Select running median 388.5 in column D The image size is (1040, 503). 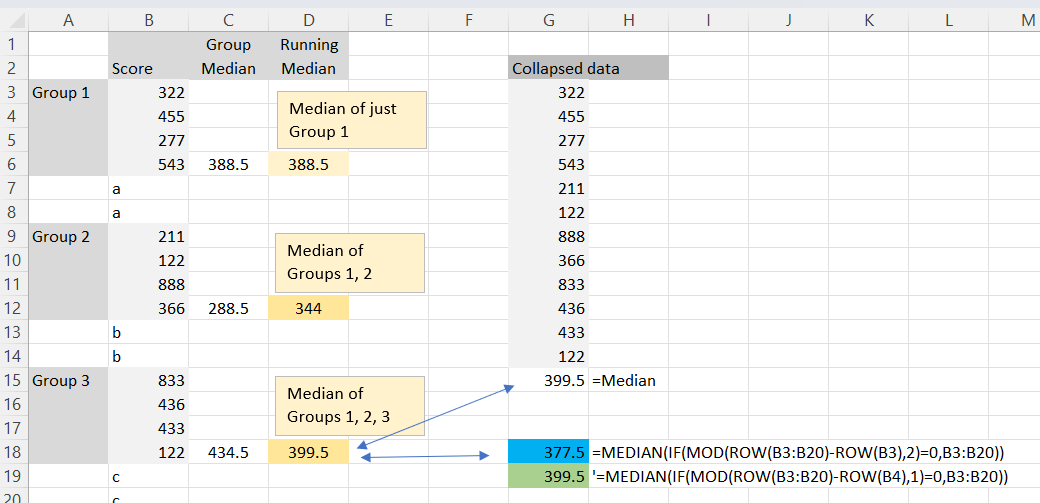[308, 165]
